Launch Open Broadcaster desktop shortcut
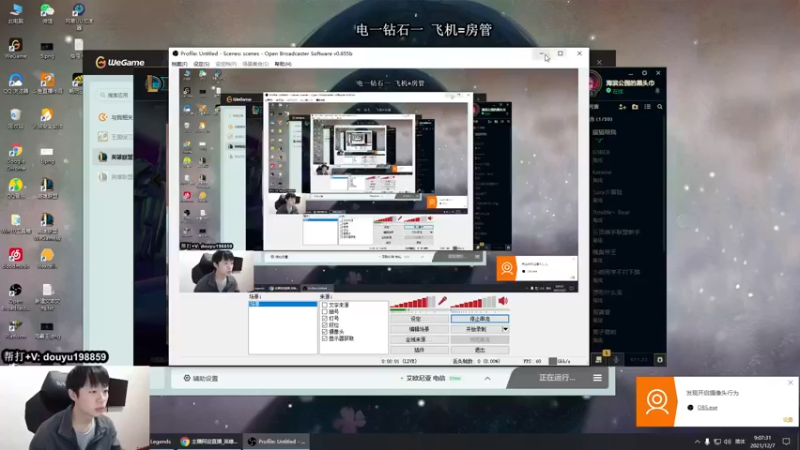 [15, 297]
